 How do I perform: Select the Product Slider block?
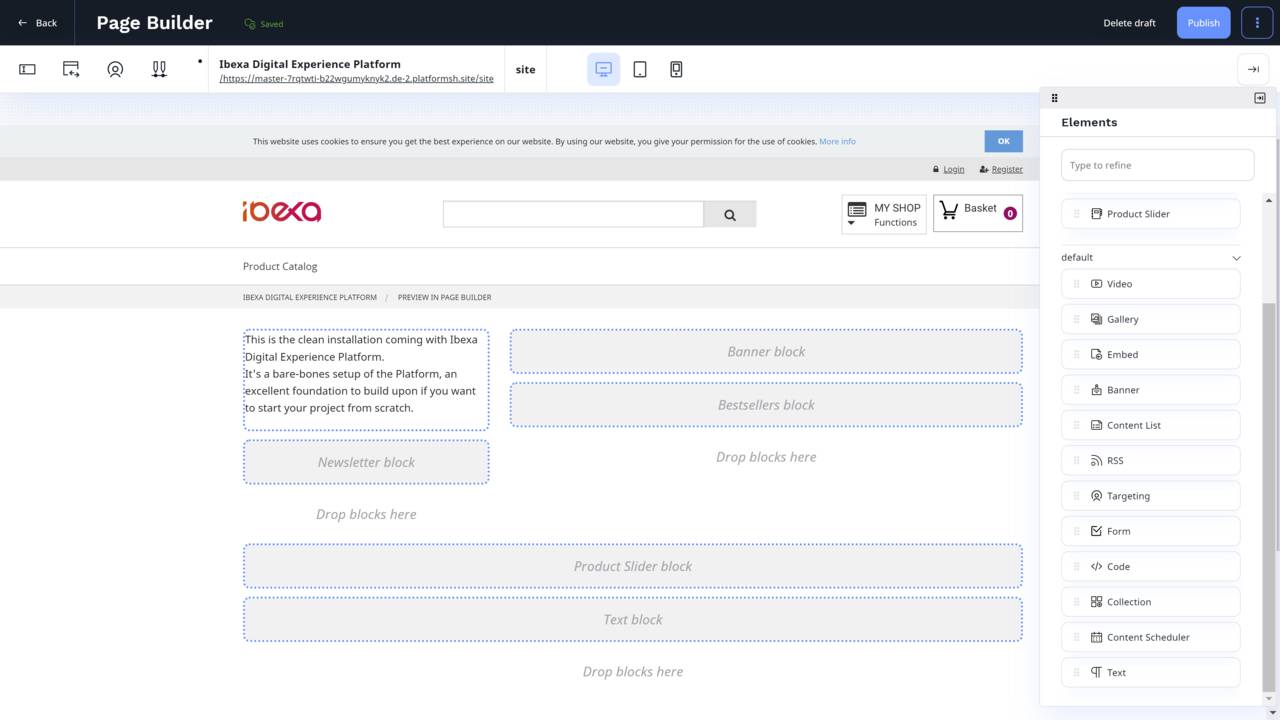tap(633, 566)
